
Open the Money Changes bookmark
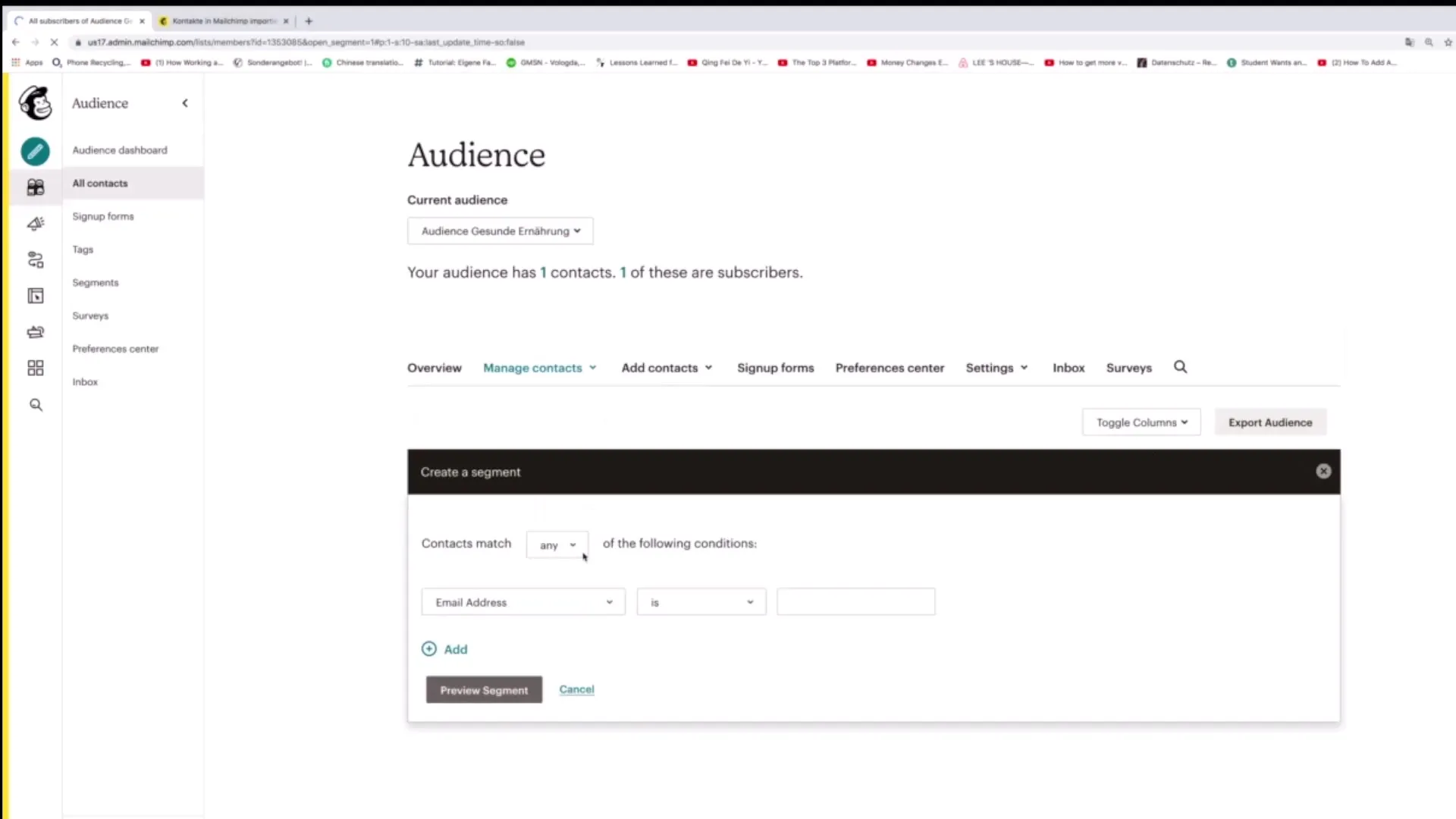[908, 63]
